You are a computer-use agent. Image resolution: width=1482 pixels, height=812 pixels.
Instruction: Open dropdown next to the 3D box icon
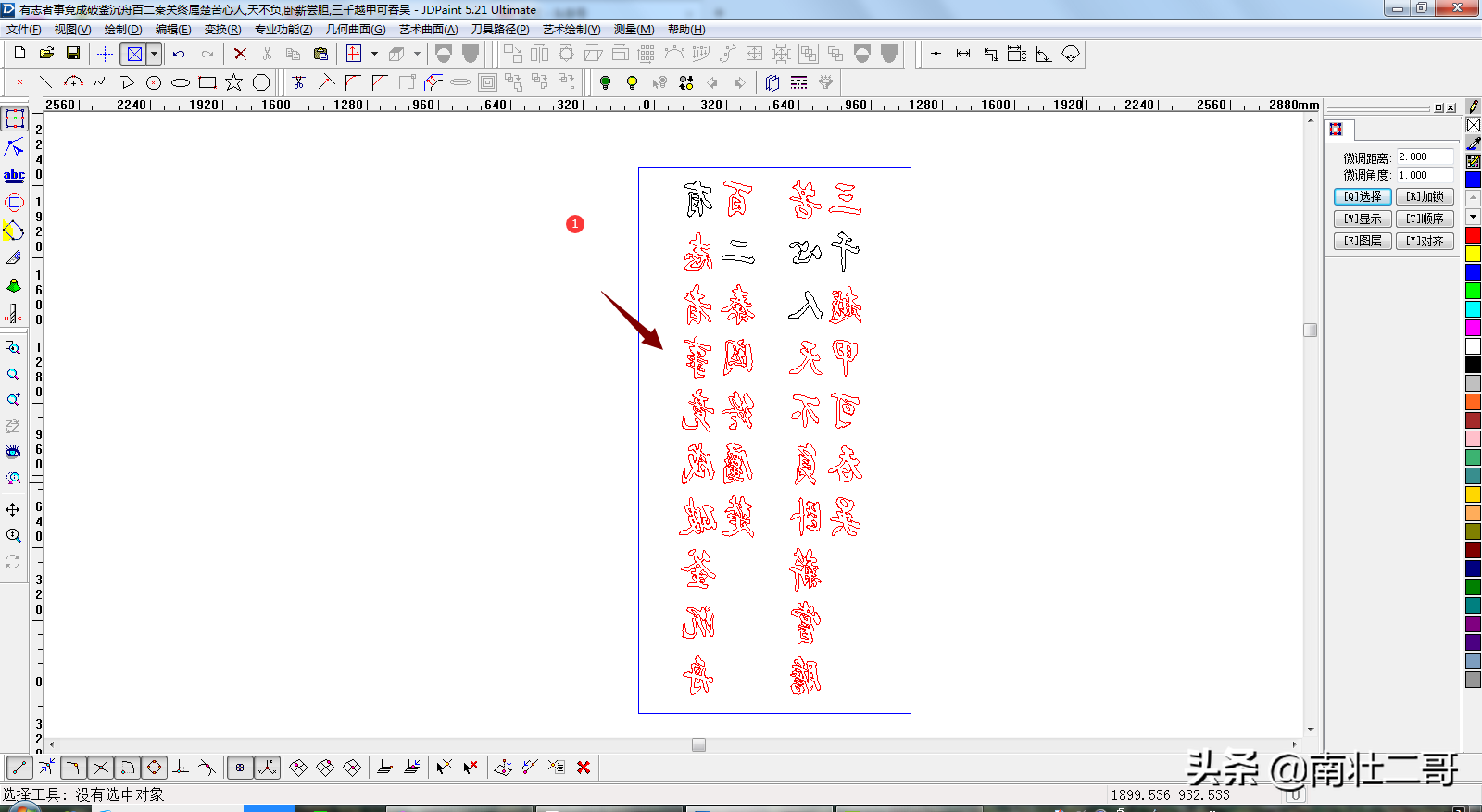click(x=417, y=54)
